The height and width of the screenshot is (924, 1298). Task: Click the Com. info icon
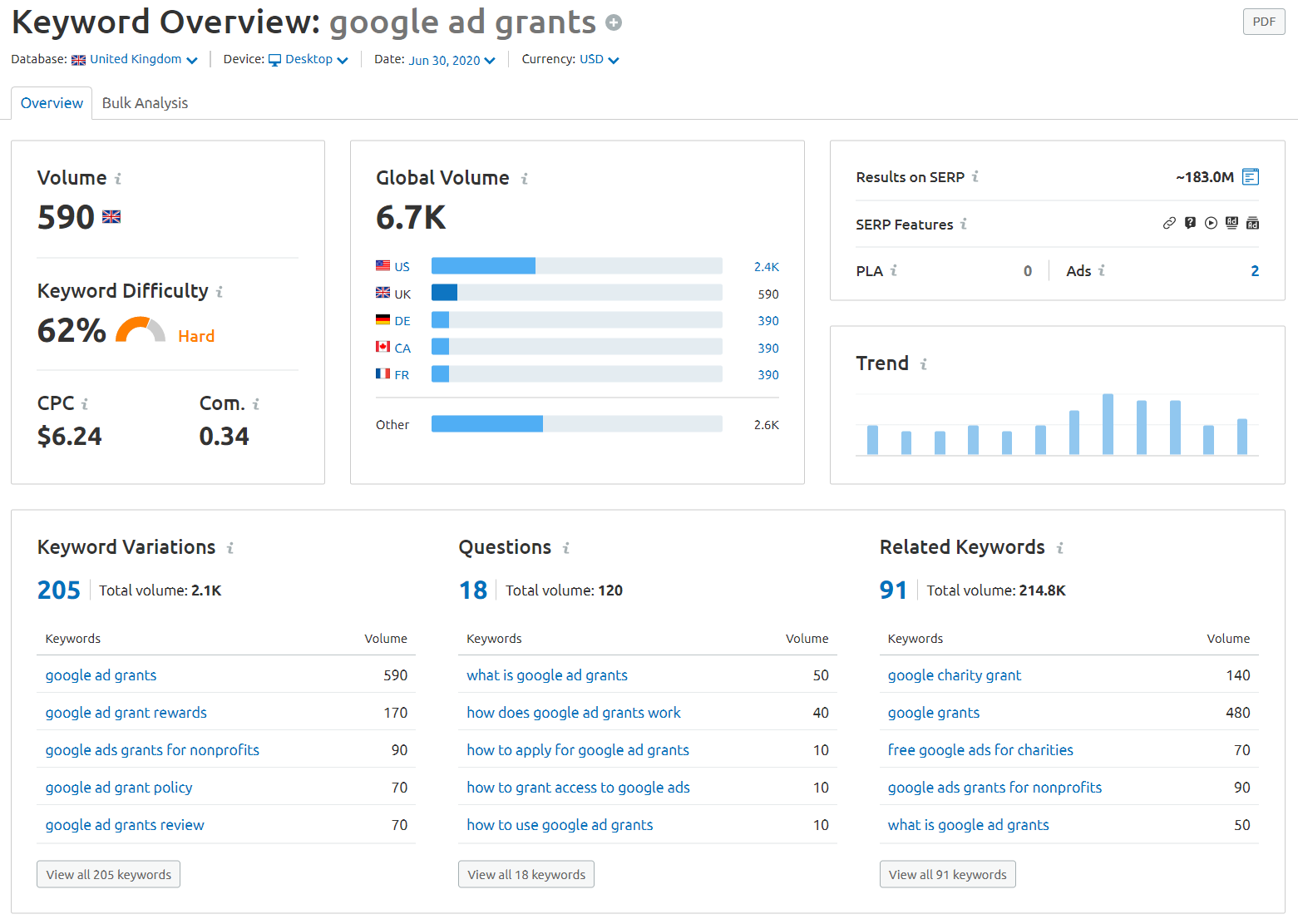coord(256,404)
